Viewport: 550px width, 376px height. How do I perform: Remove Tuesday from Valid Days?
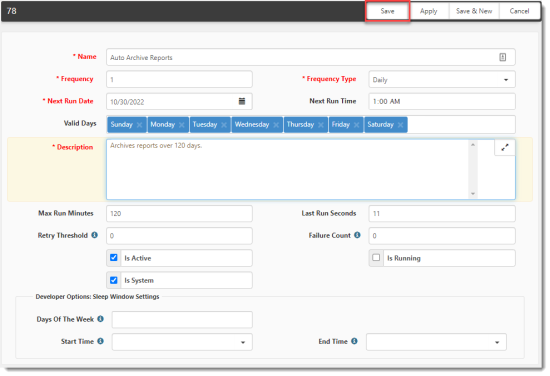[224, 125]
